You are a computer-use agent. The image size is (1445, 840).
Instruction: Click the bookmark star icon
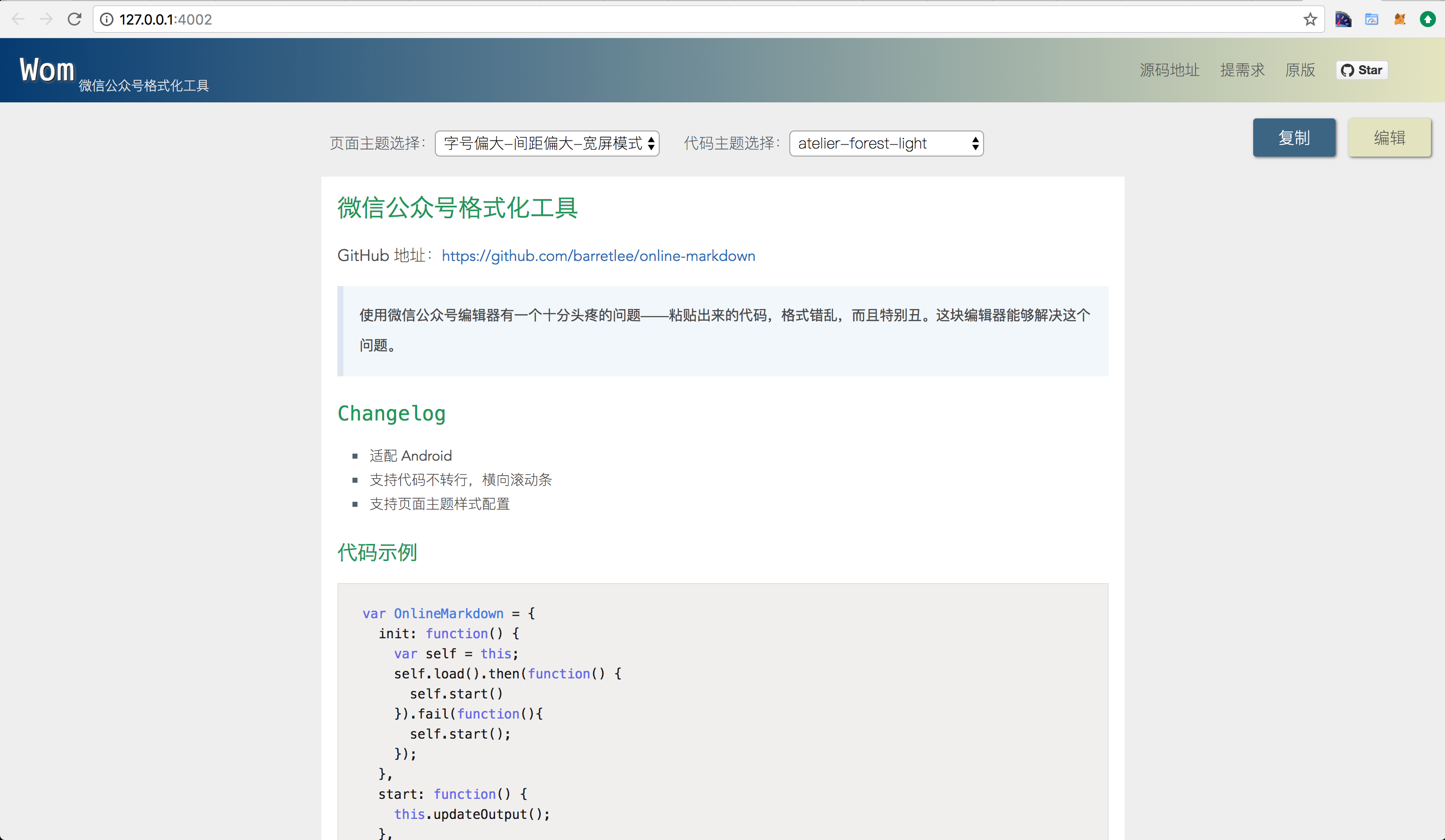coord(1309,20)
